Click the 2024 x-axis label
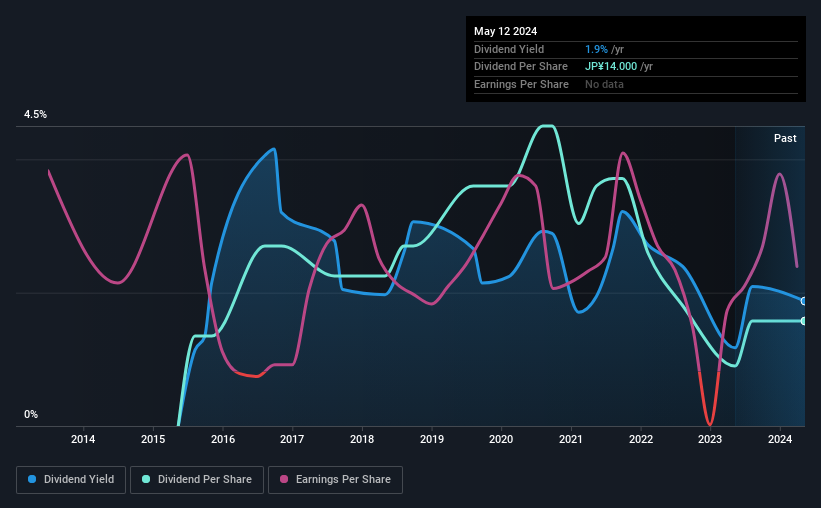 click(780, 439)
